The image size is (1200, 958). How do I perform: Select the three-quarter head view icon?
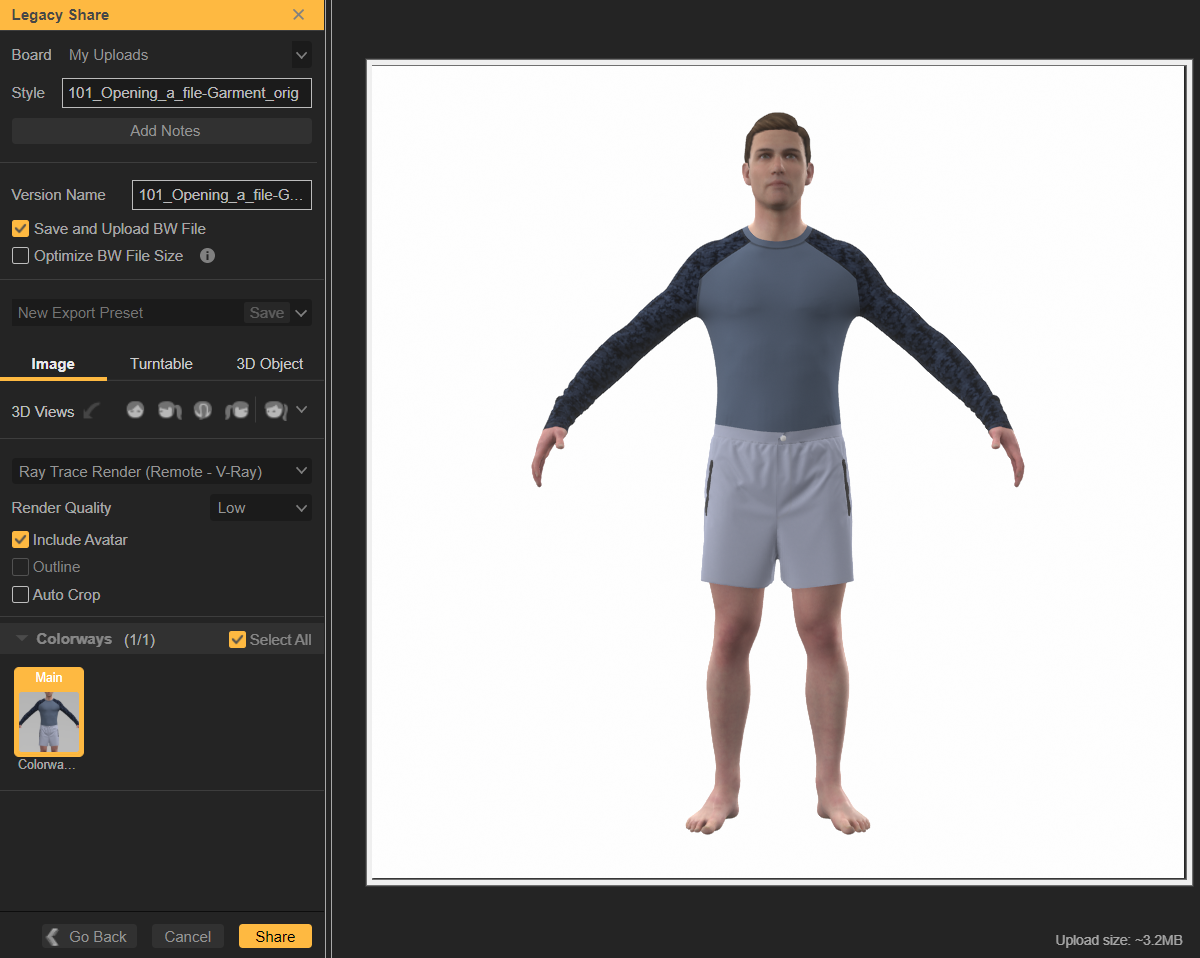pyautogui.click(x=276, y=411)
